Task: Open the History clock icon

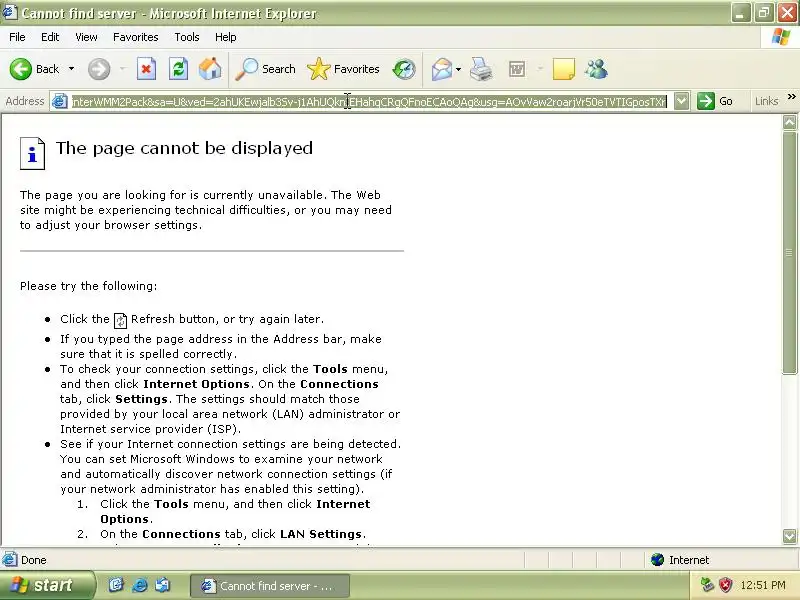Action: click(x=404, y=69)
